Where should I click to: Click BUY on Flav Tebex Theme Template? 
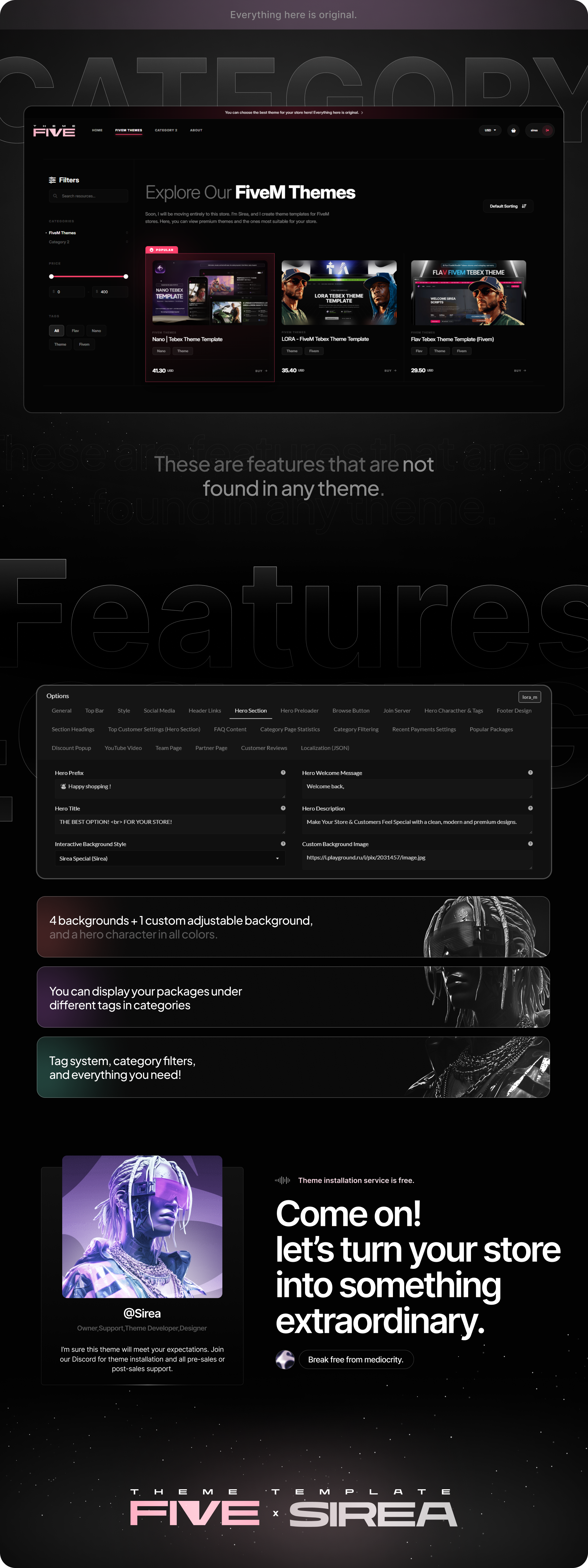(x=520, y=371)
